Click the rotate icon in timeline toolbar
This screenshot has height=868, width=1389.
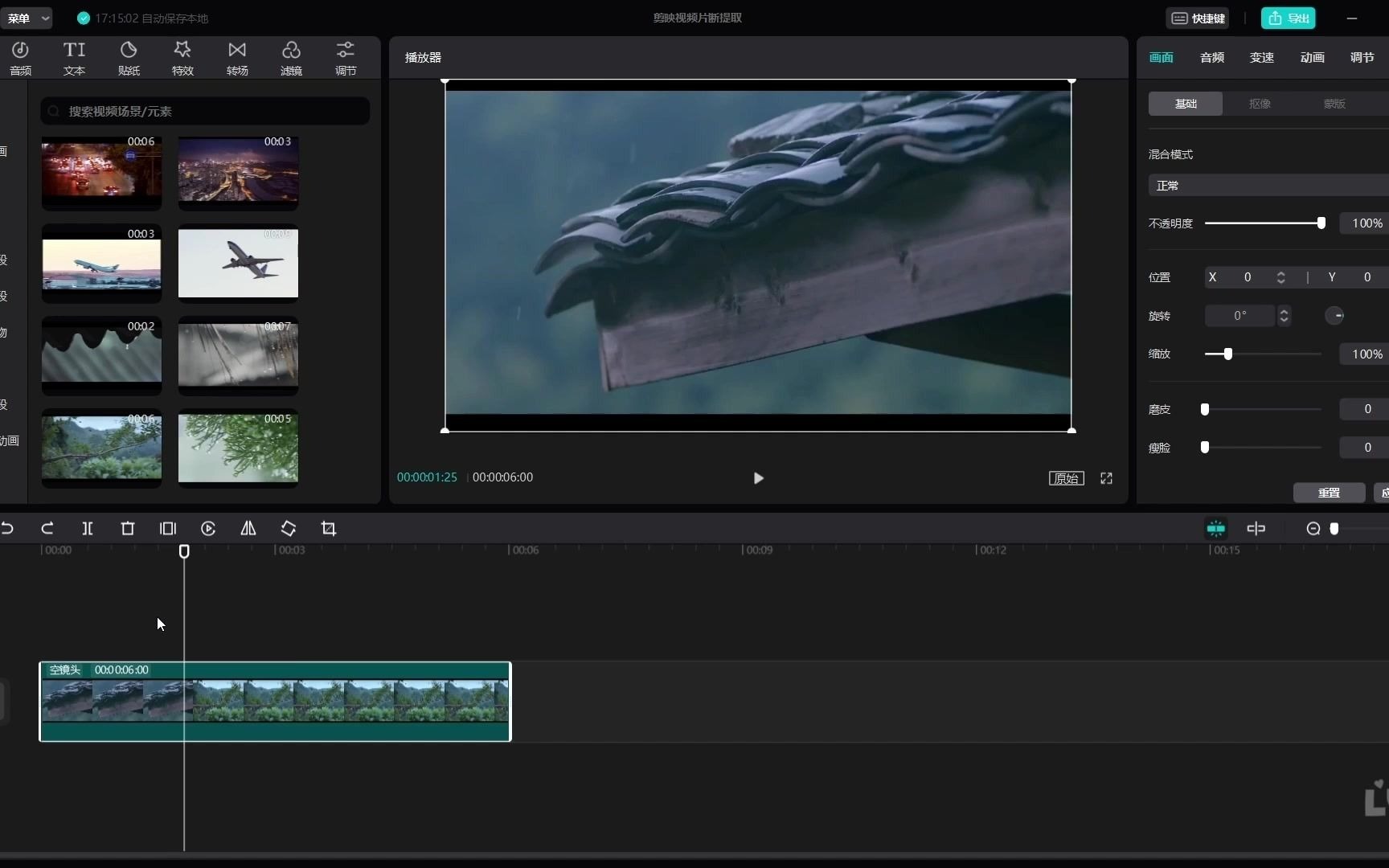[289, 528]
